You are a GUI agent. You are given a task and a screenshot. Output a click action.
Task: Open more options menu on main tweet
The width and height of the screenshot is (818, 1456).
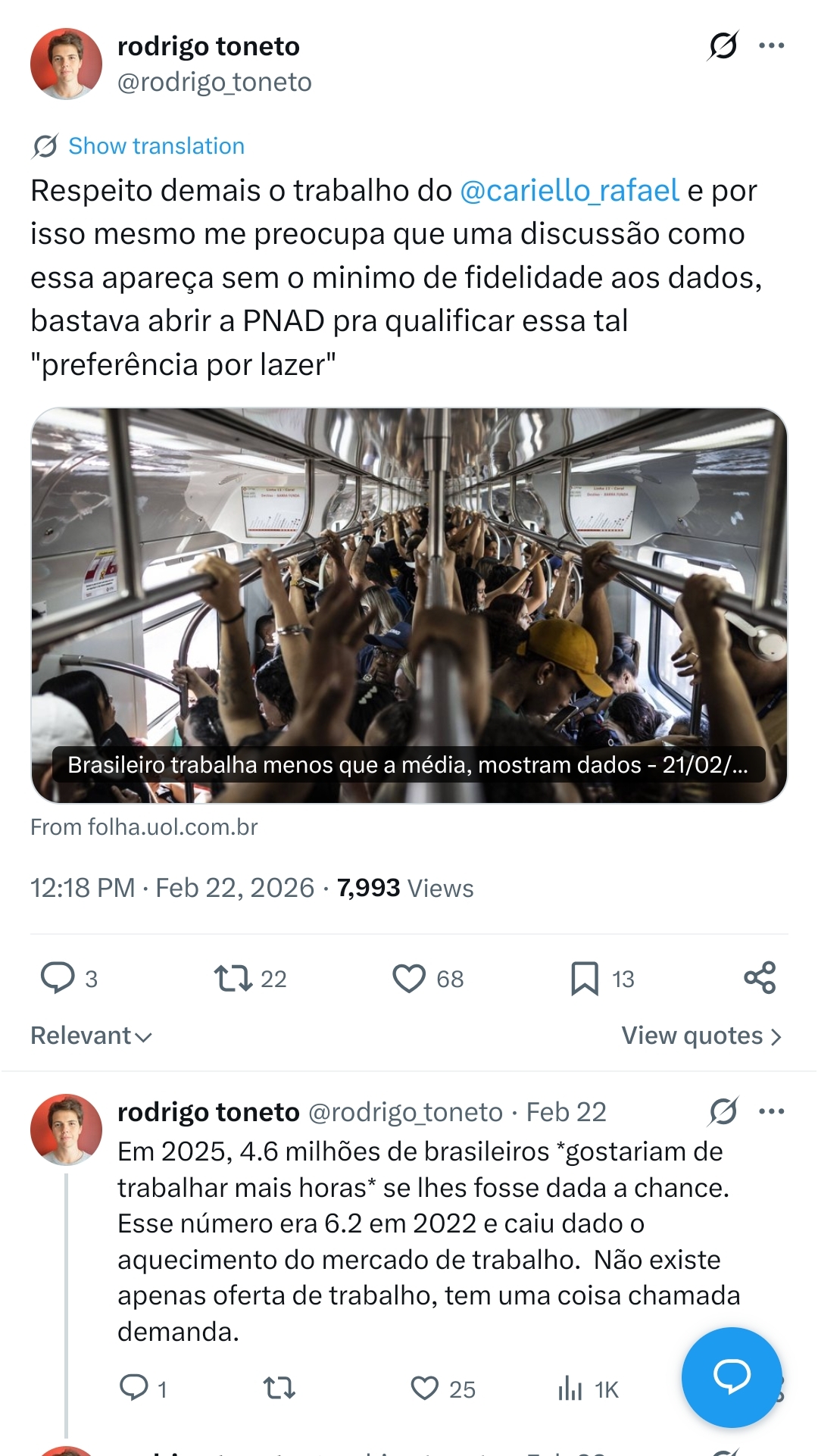(x=771, y=46)
